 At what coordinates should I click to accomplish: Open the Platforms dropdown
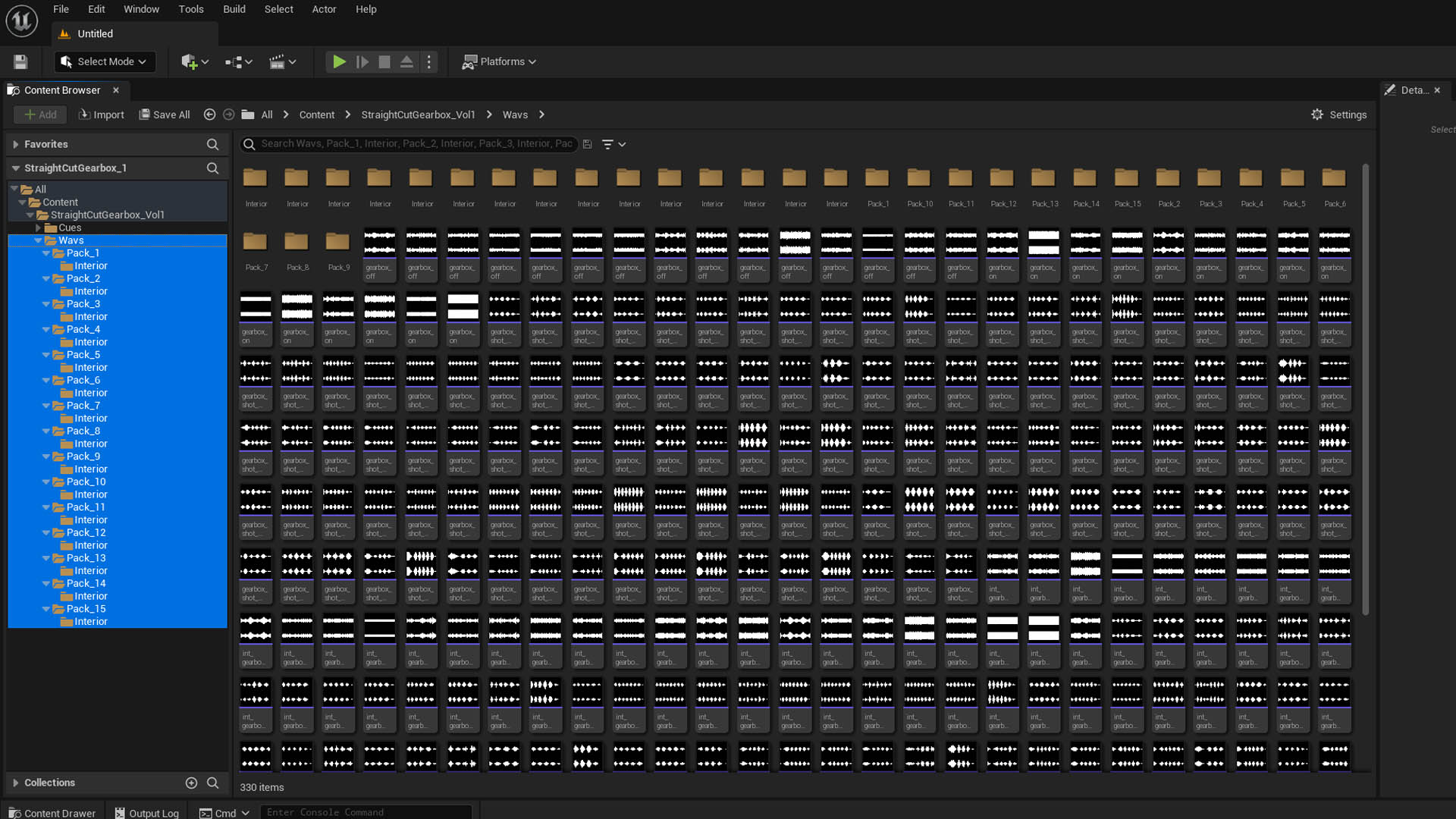tap(499, 61)
